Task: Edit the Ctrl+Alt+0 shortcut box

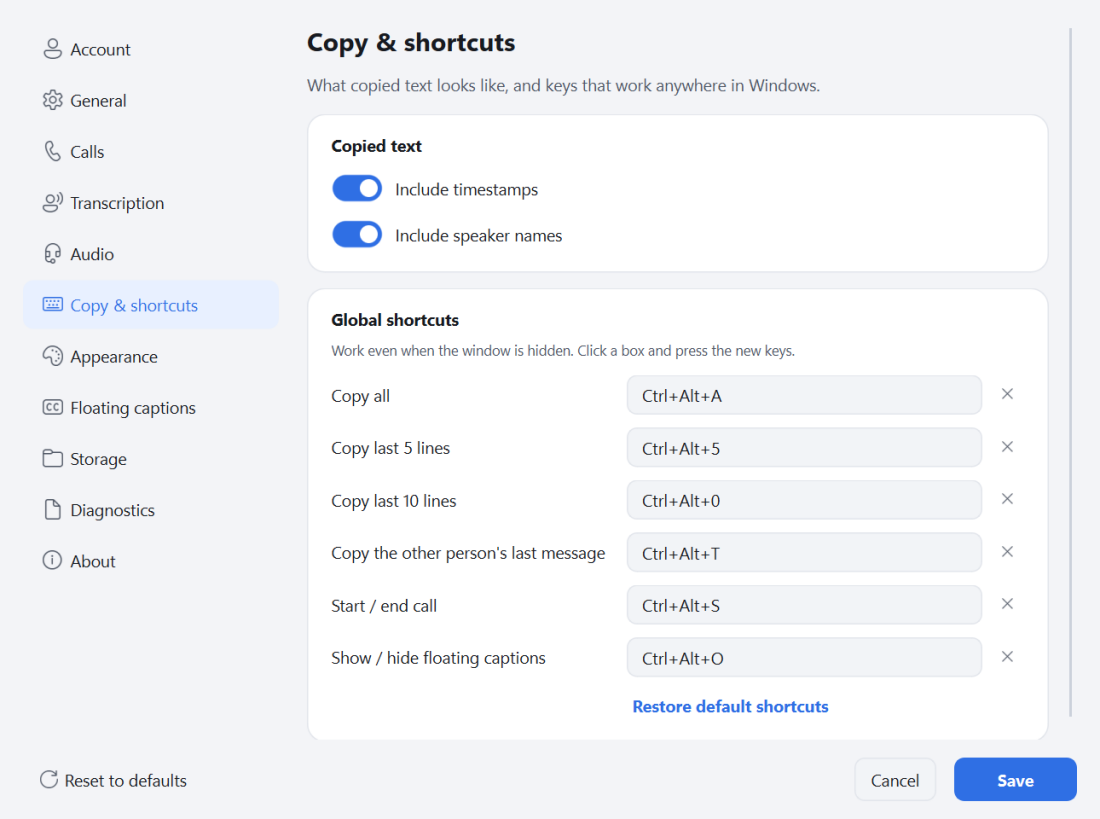Action: tap(804, 500)
